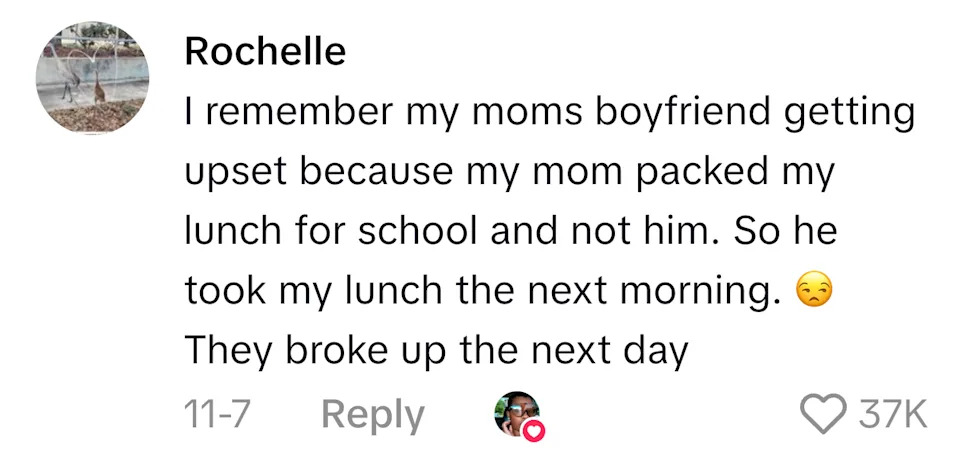Click red heart badge on creator avatar
This screenshot has width=960, height=468.
[x=536, y=430]
